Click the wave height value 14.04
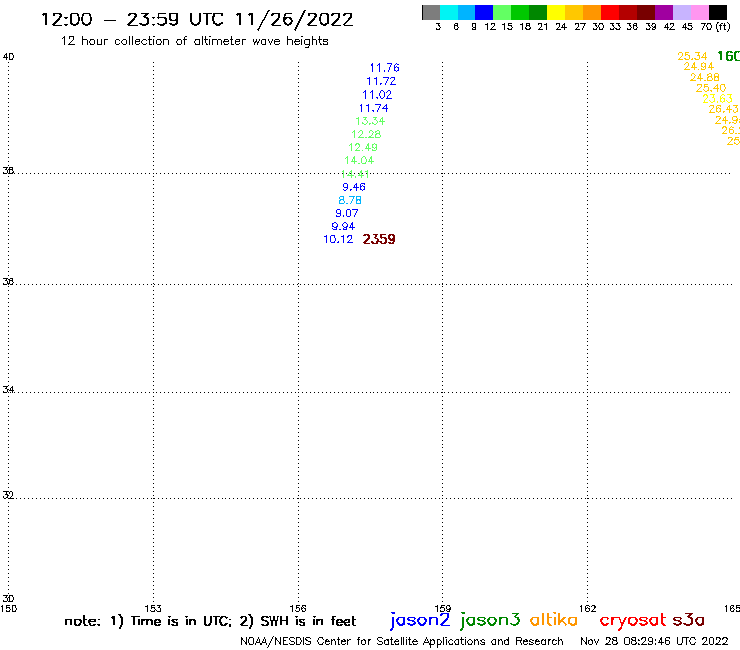The width and height of the screenshot is (740, 650). click(x=359, y=160)
